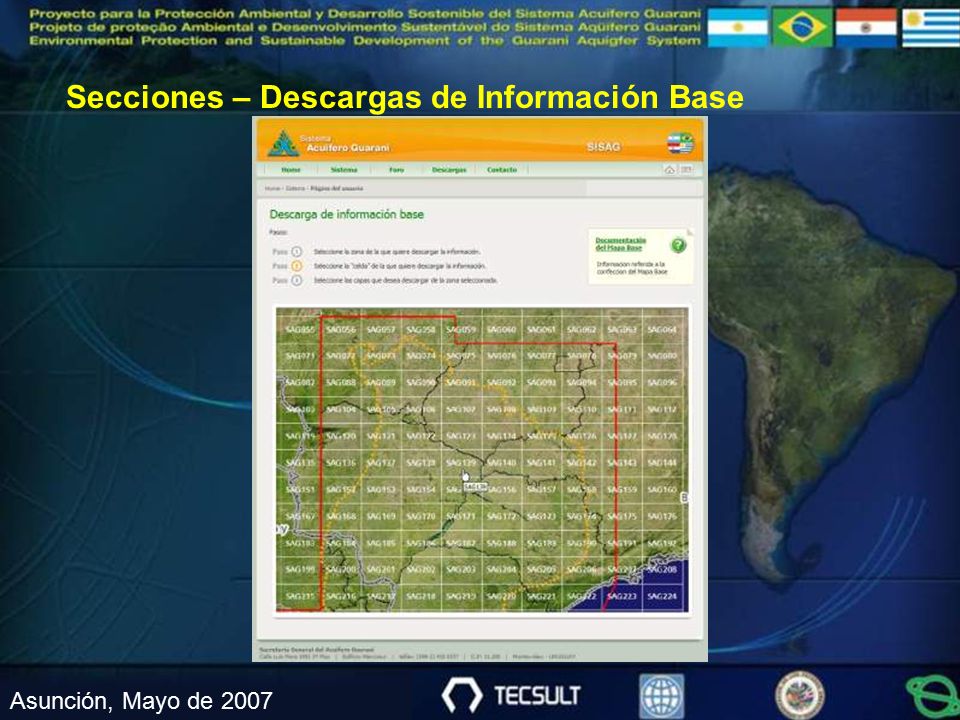Open the Descargas menu item
The width and height of the screenshot is (960, 720).
coord(449,170)
